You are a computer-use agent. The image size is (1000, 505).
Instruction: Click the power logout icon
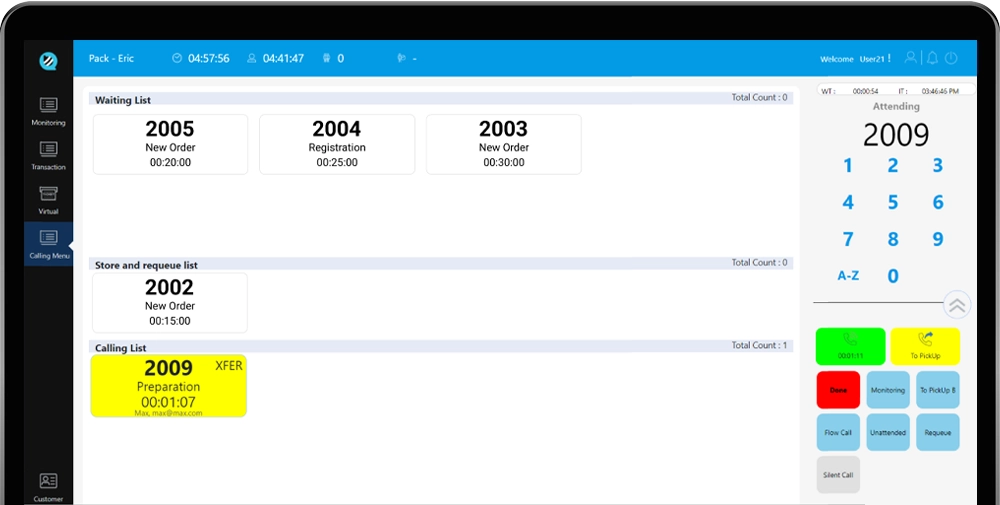951,58
